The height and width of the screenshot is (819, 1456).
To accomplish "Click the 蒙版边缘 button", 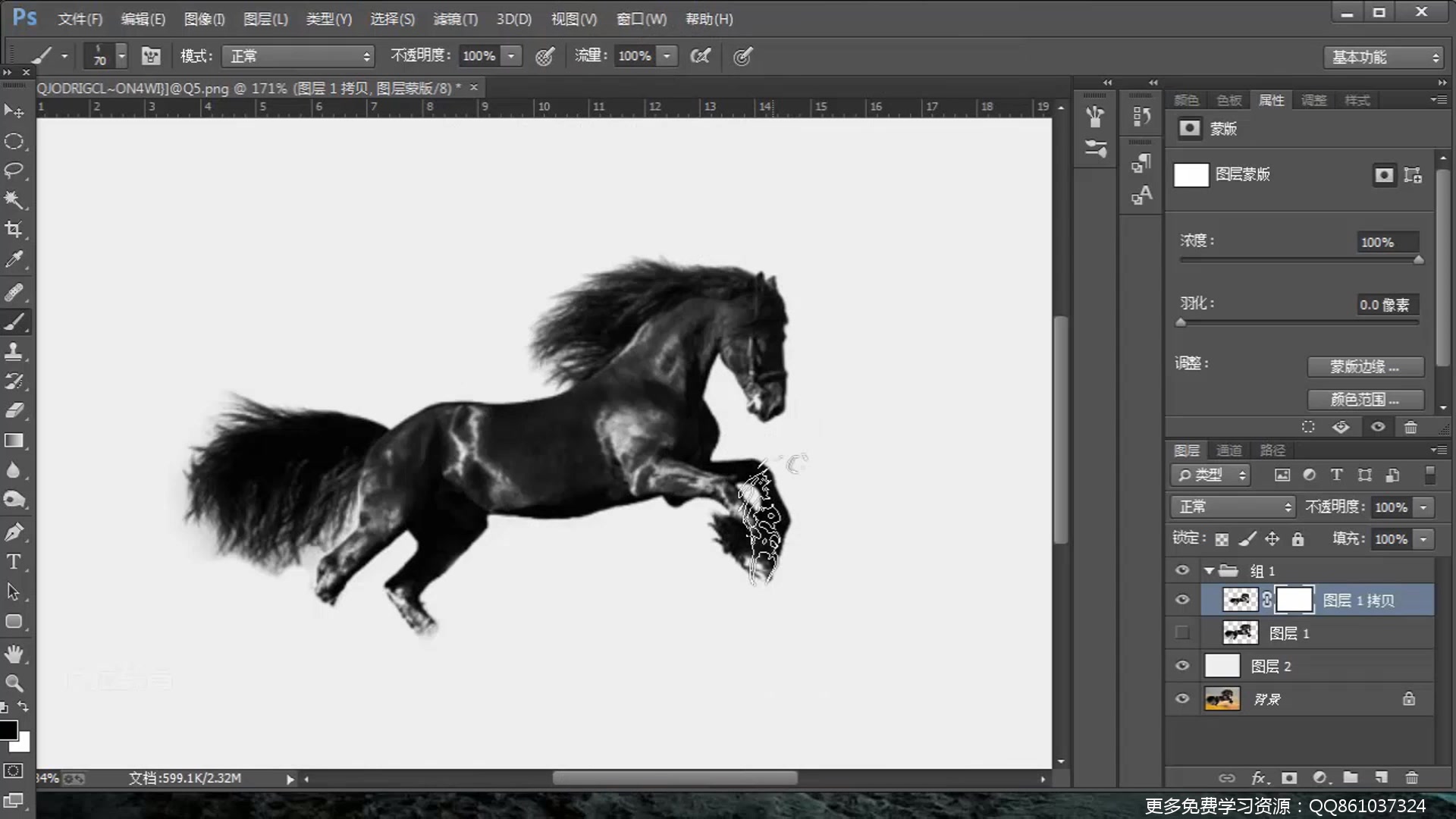I will 1365,367.
